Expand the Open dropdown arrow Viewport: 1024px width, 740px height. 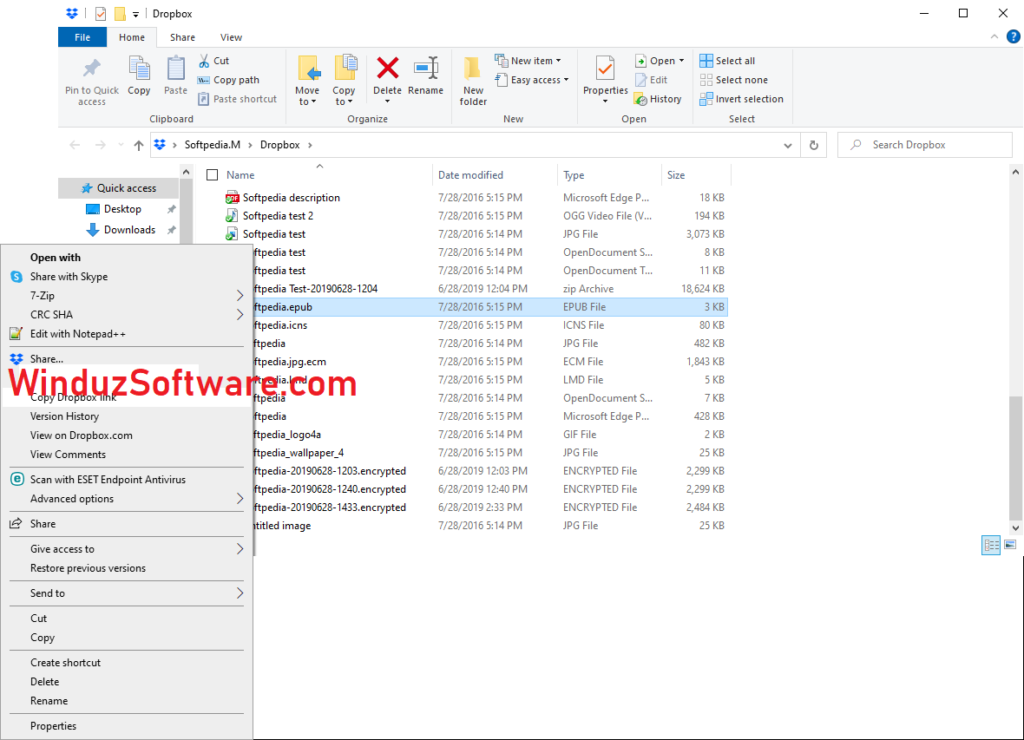681,61
